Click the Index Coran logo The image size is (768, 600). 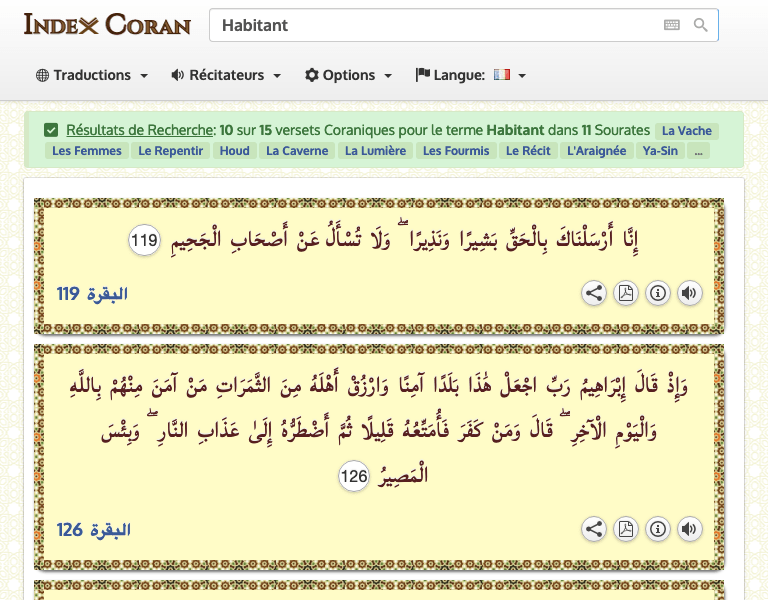[107, 24]
